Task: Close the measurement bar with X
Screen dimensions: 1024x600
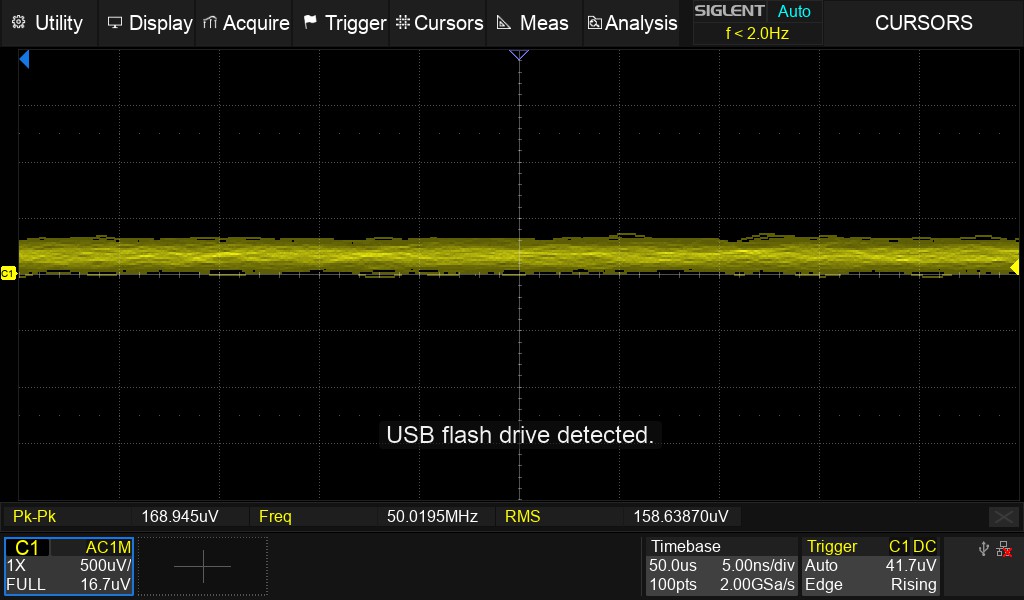Action: pyautogui.click(x=1003, y=516)
